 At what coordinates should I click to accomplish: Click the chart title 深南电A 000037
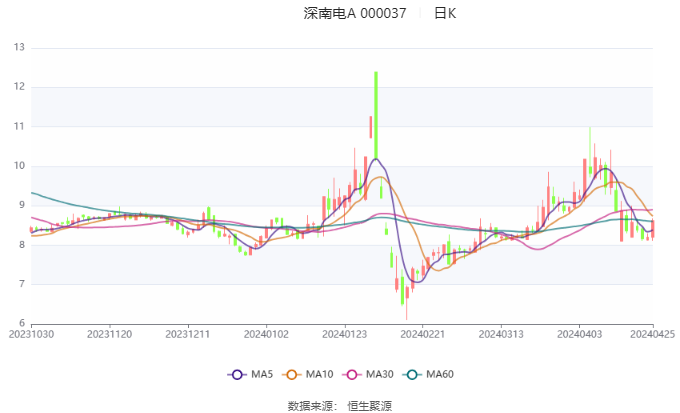(x=355, y=13)
